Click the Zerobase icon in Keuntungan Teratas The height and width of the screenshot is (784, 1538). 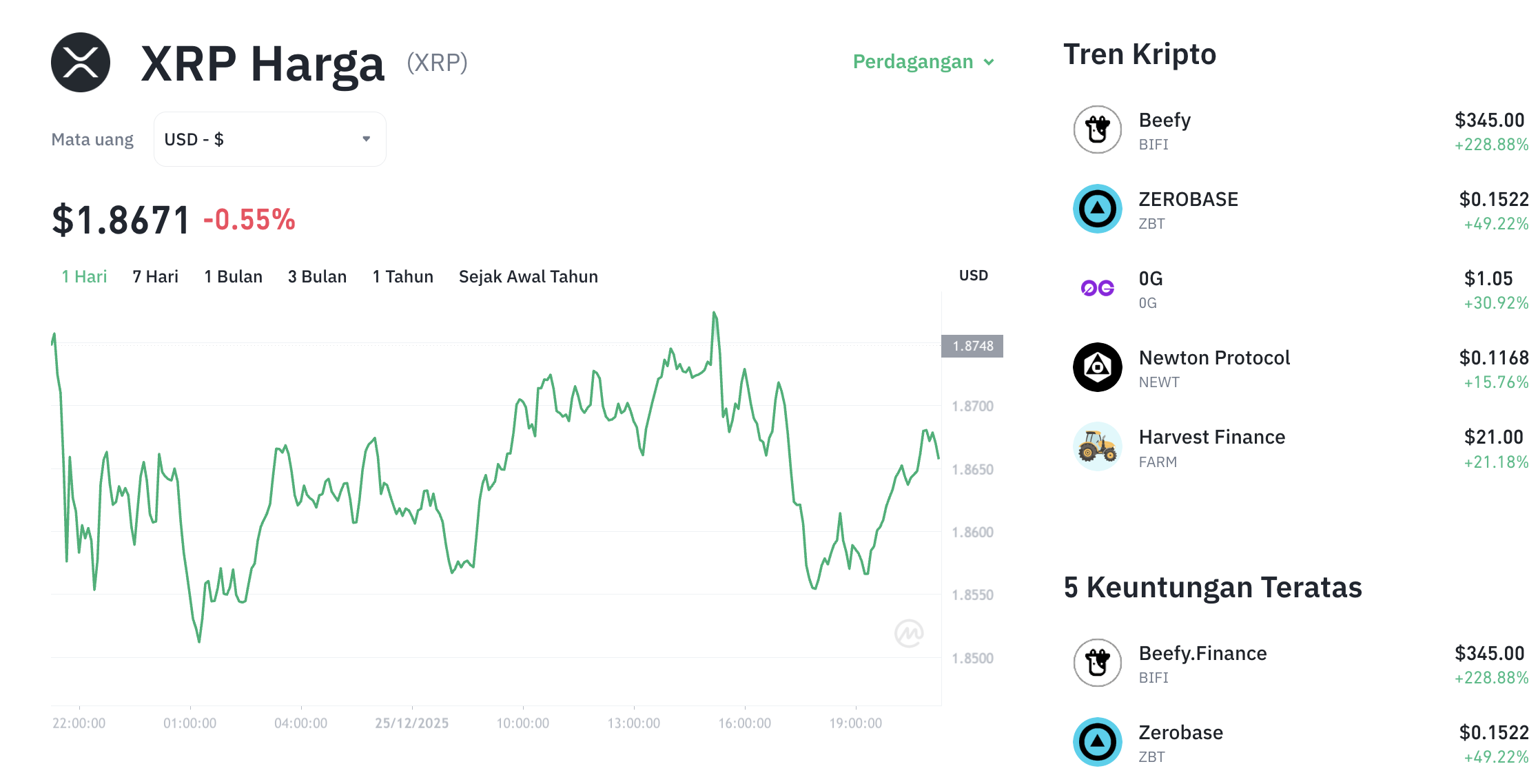[1097, 742]
